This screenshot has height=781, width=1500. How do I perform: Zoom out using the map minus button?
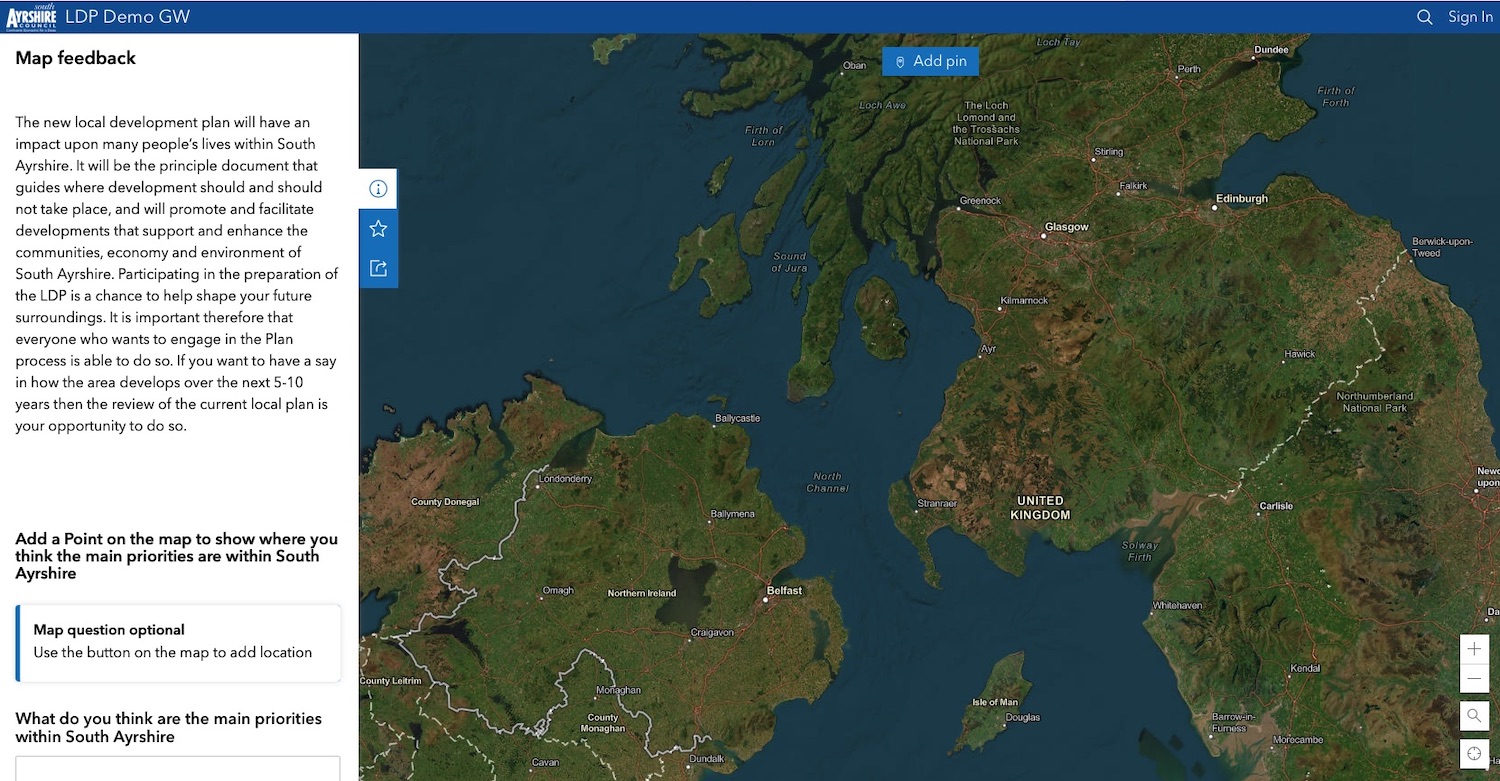tap(1474, 680)
